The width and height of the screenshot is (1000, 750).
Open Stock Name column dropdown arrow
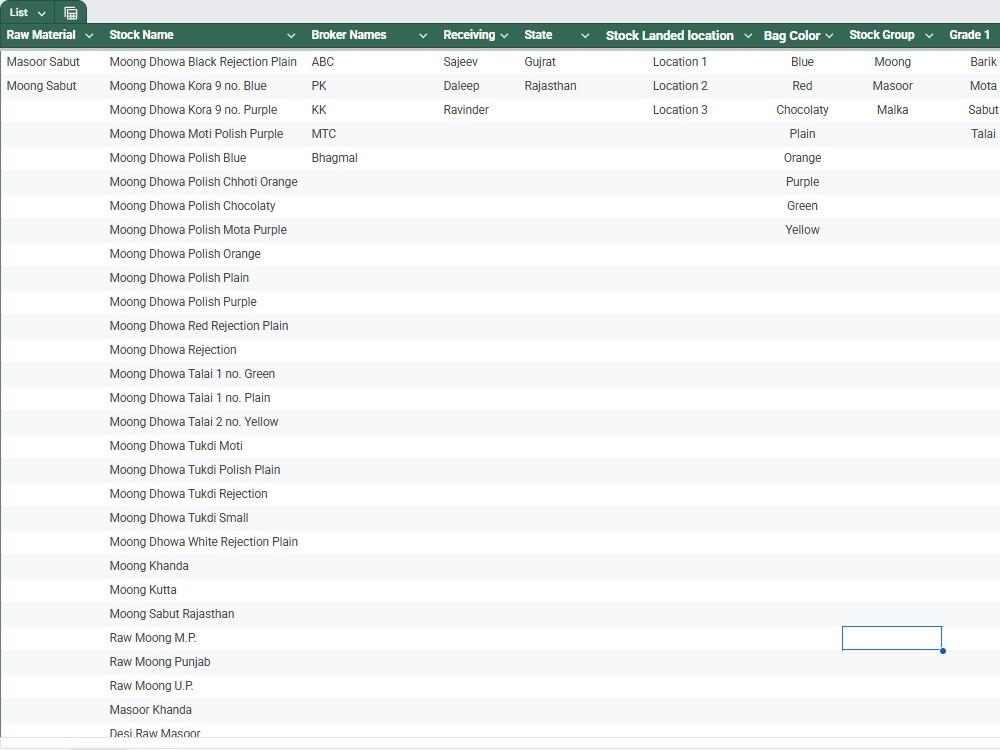(x=291, y=36)
